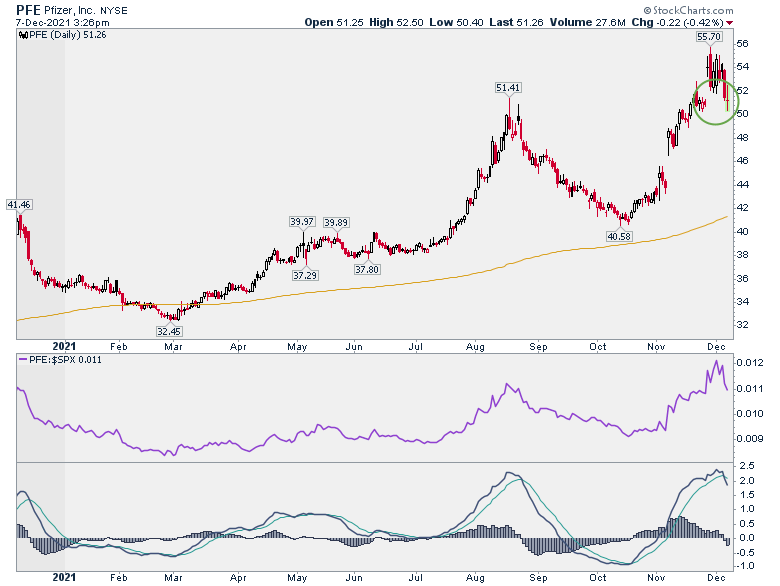Image resolution: width=780 pixels, height=586 pixels.
Task: Click the 0.010 ratio axis label
Action: coord(750,414)
